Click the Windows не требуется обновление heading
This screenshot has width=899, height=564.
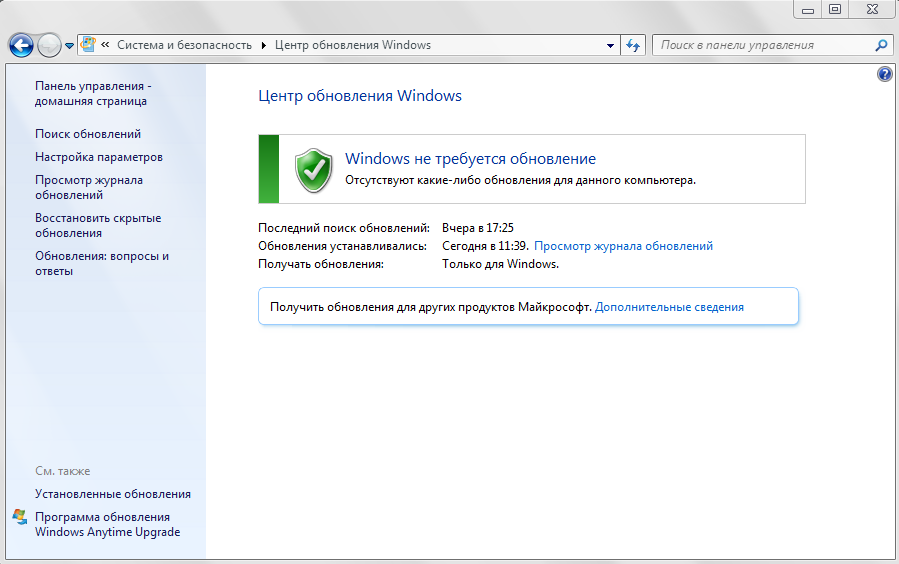[x=470, y=159]
